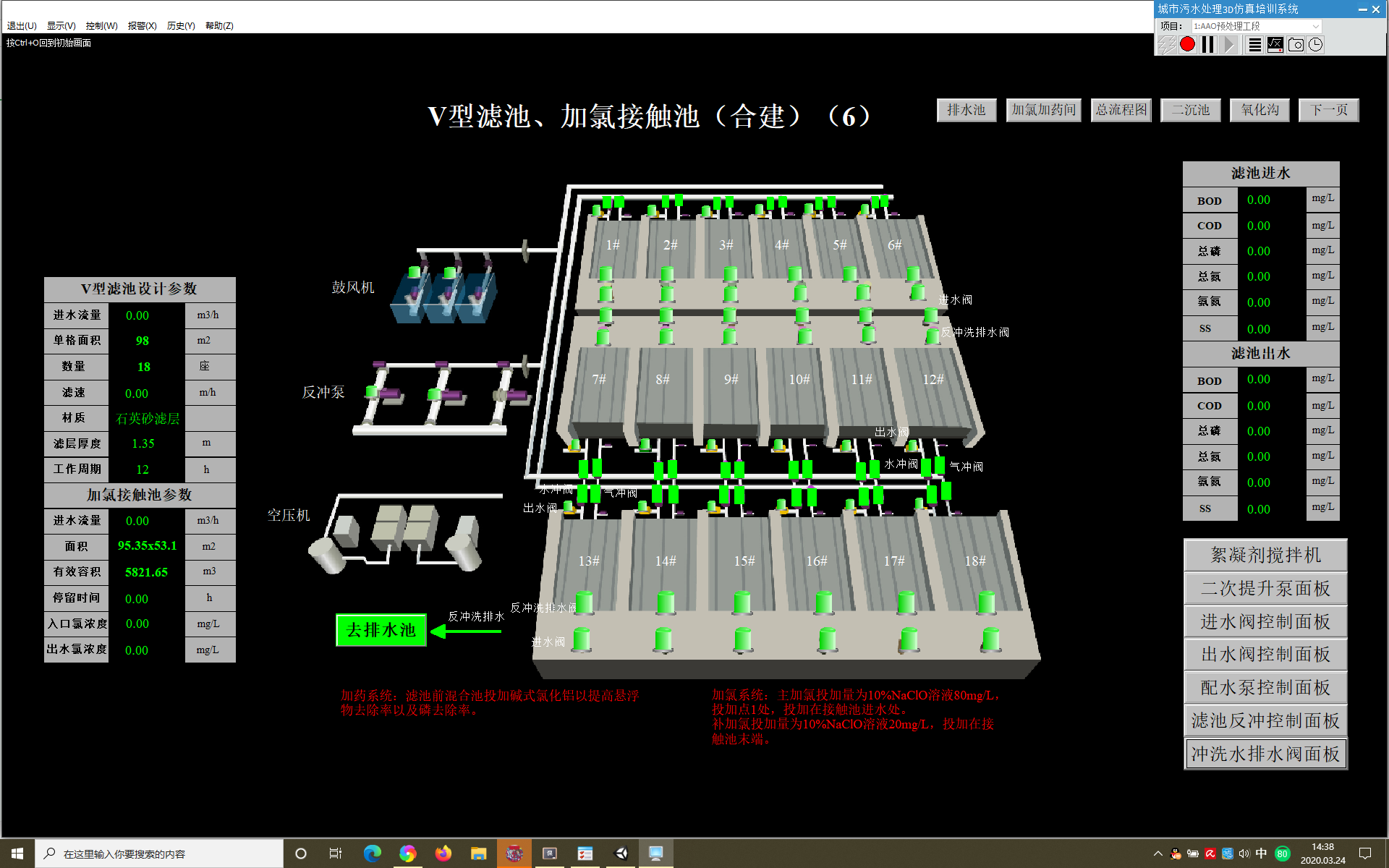Open Microsoft Edge from the taskbar
Viewport: 1389px width, 868px height.
click(x=373, y=854)
